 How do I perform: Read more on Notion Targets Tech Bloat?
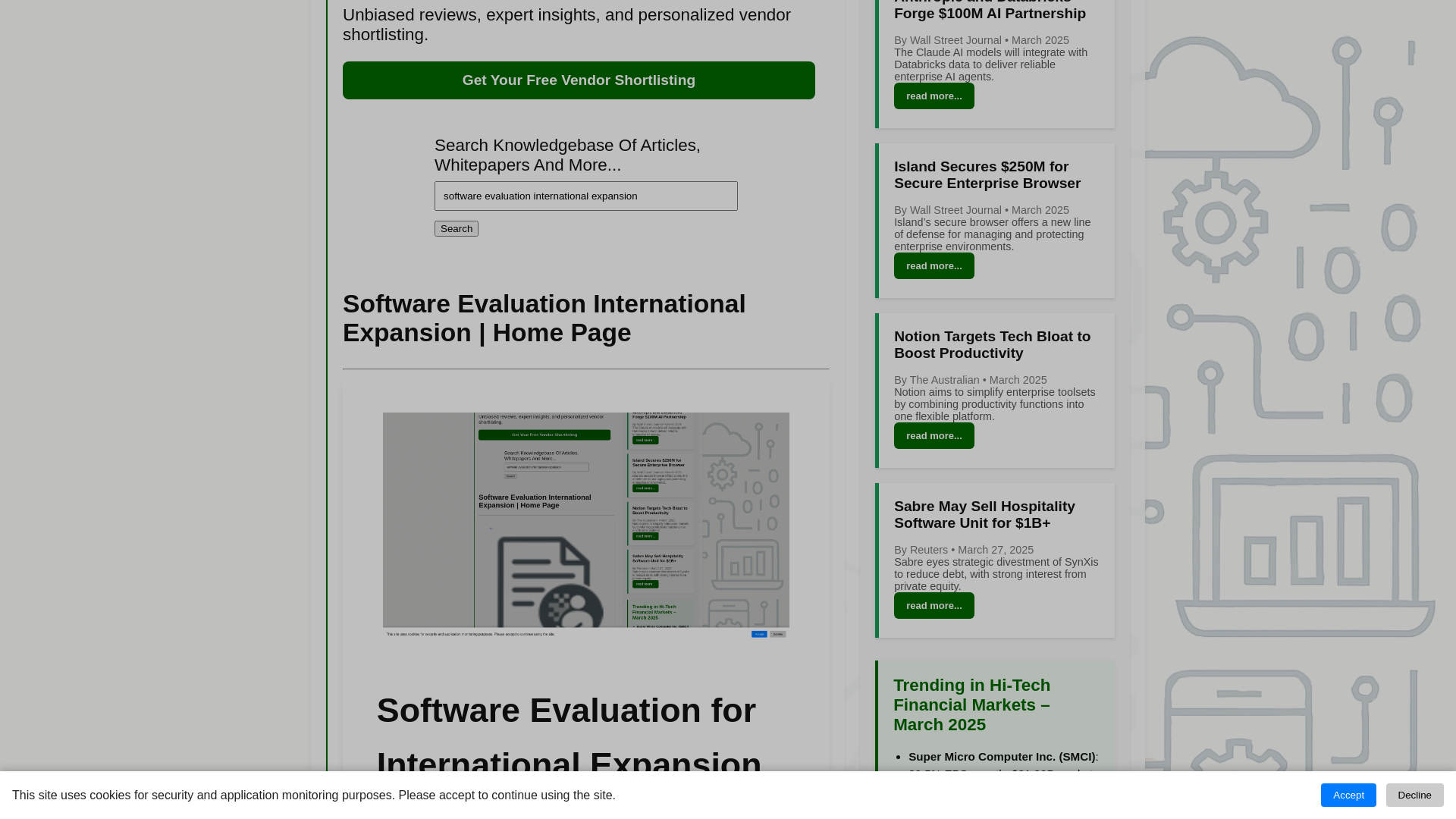[934, 436]
